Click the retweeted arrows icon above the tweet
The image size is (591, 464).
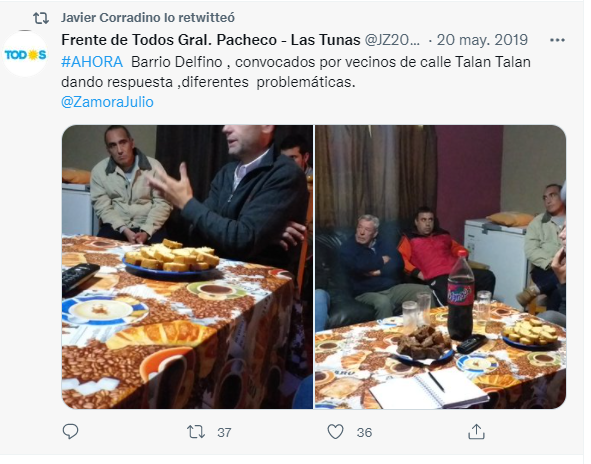[41, 18]
